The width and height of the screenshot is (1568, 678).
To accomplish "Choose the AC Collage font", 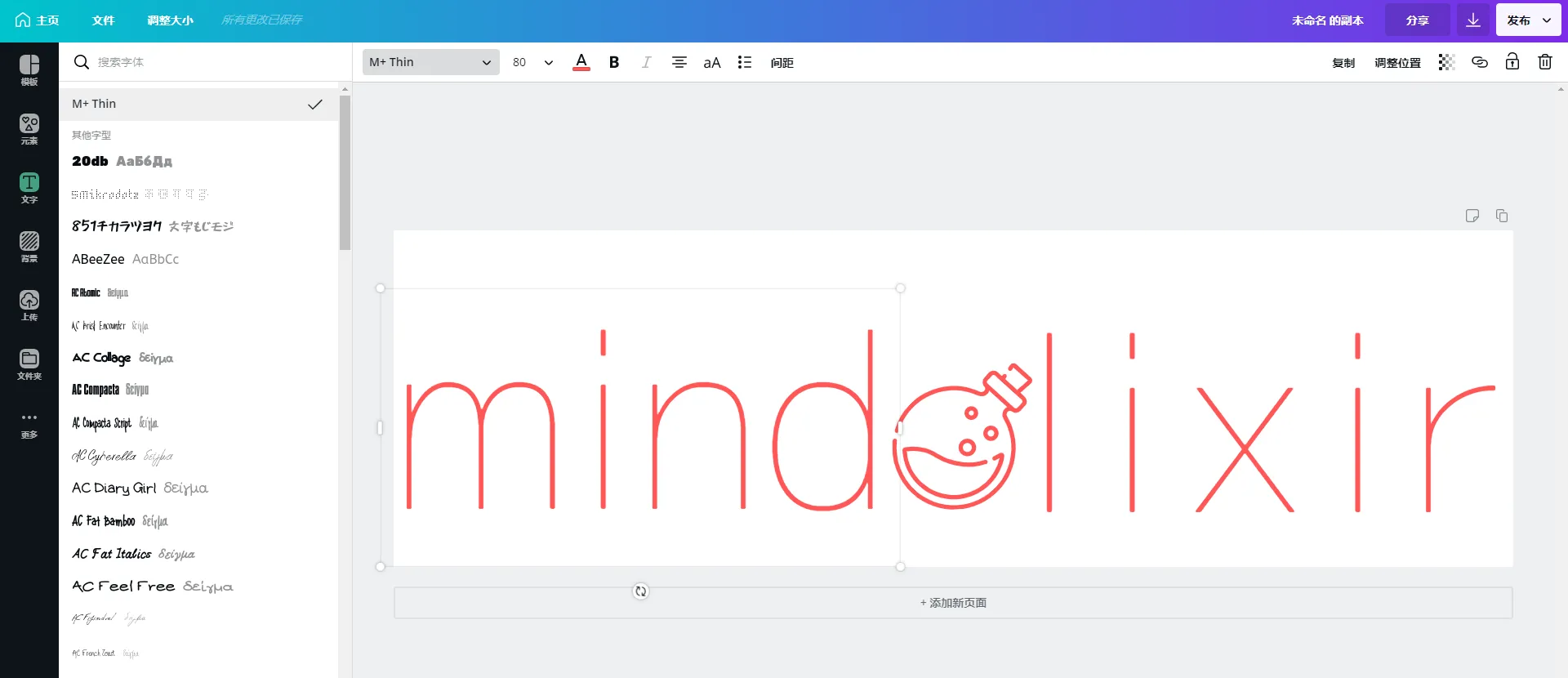I will coord(198,358).
